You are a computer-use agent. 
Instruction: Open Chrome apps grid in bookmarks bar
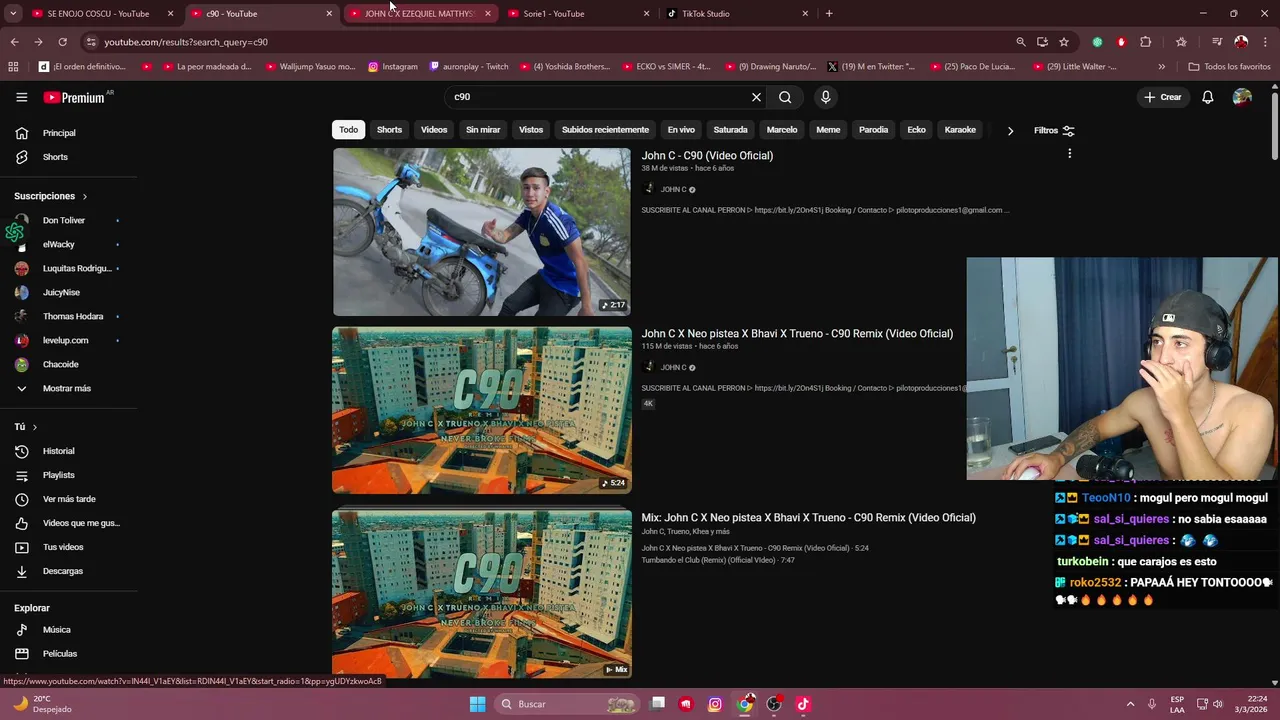[13, 67]
